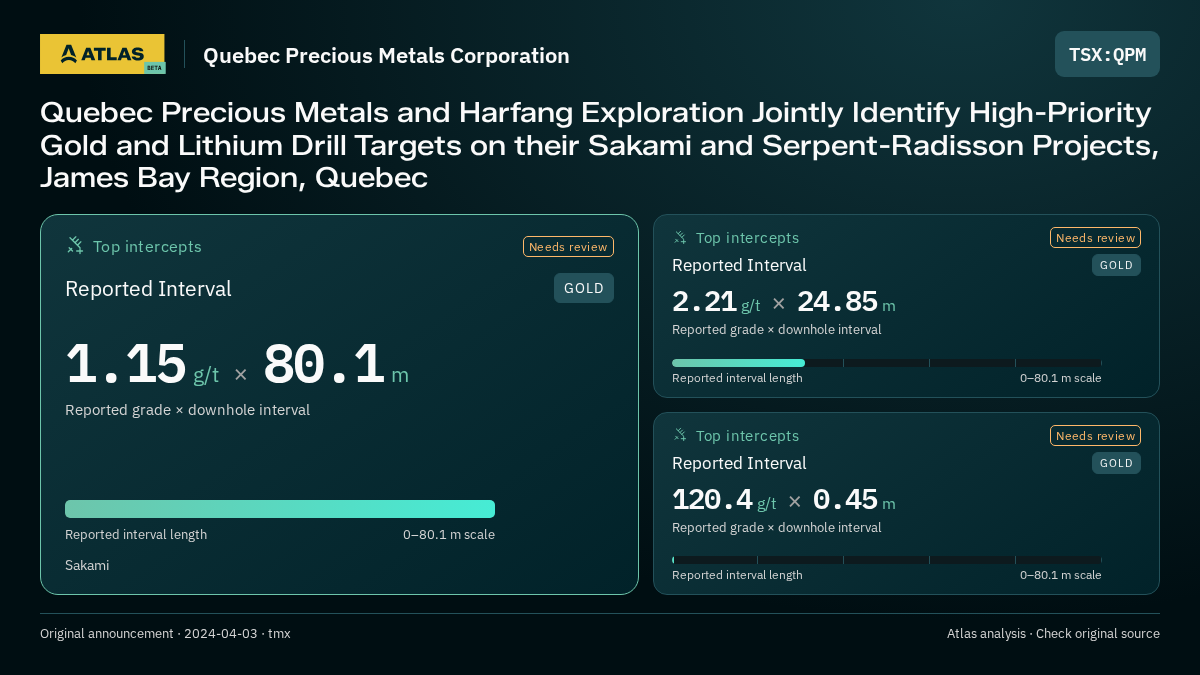Click the drill icon in the 1.15 g/t card
This screenshot has height=675, width=1200.
pyautogui.click(x=75, y=245)
